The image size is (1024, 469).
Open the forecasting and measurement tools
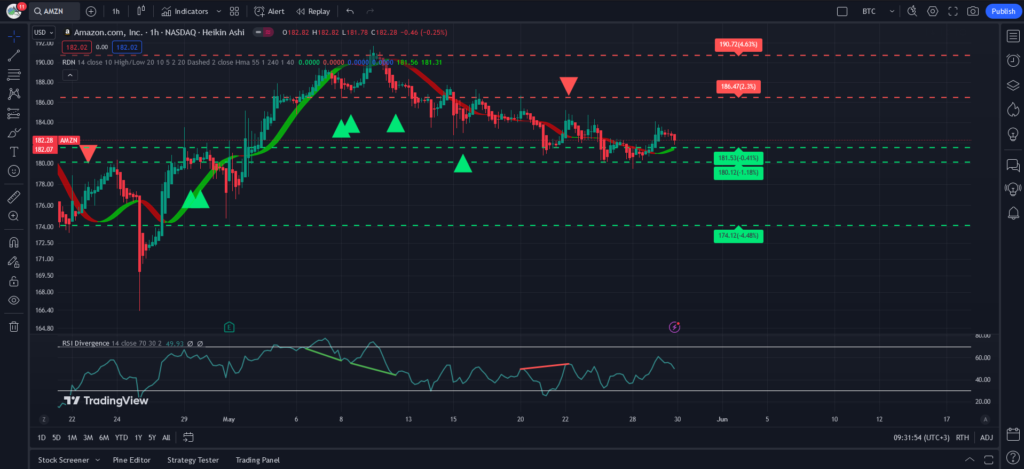pos(14,114)
